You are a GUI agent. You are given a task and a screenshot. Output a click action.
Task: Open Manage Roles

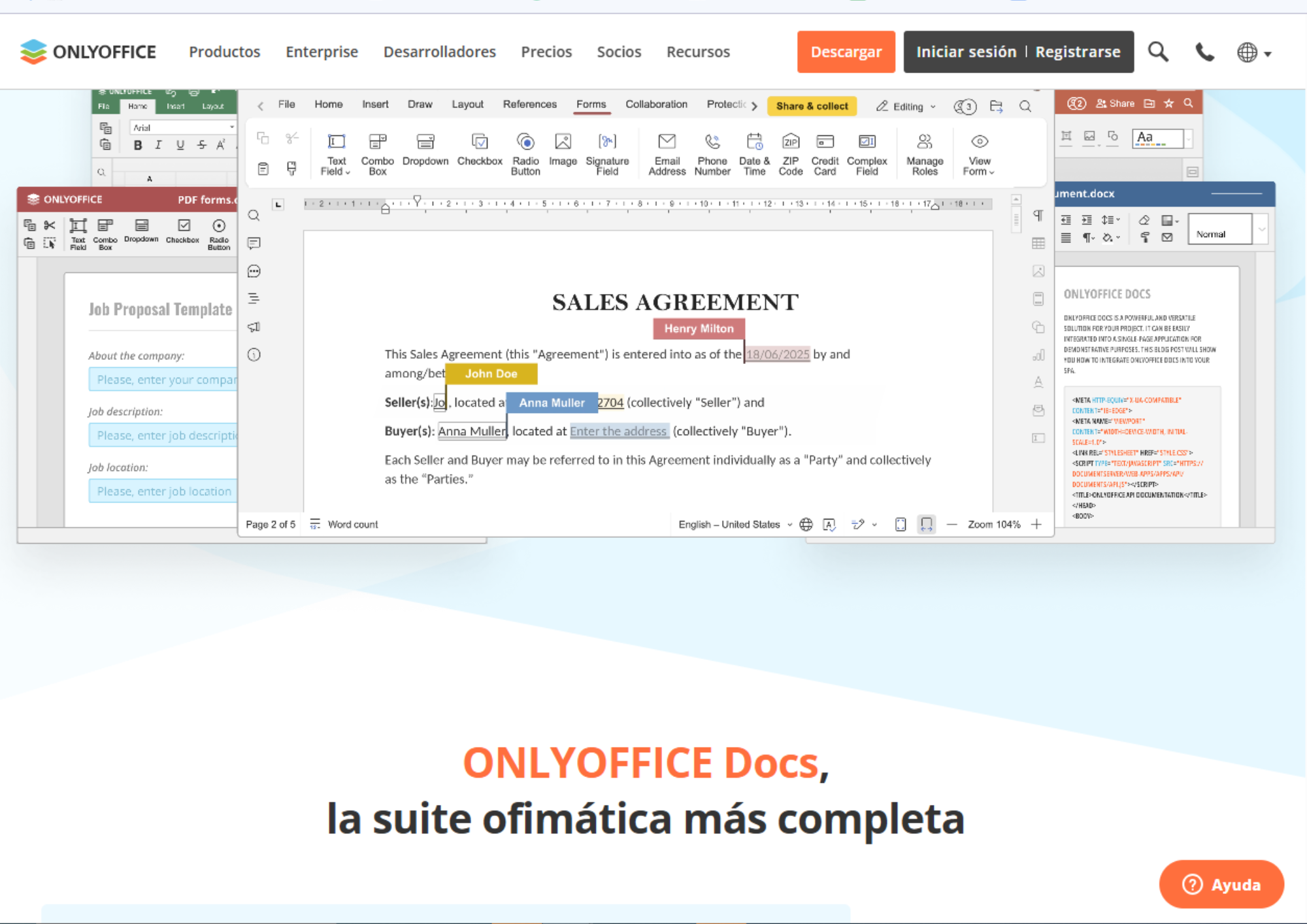[x=925, y=155]
